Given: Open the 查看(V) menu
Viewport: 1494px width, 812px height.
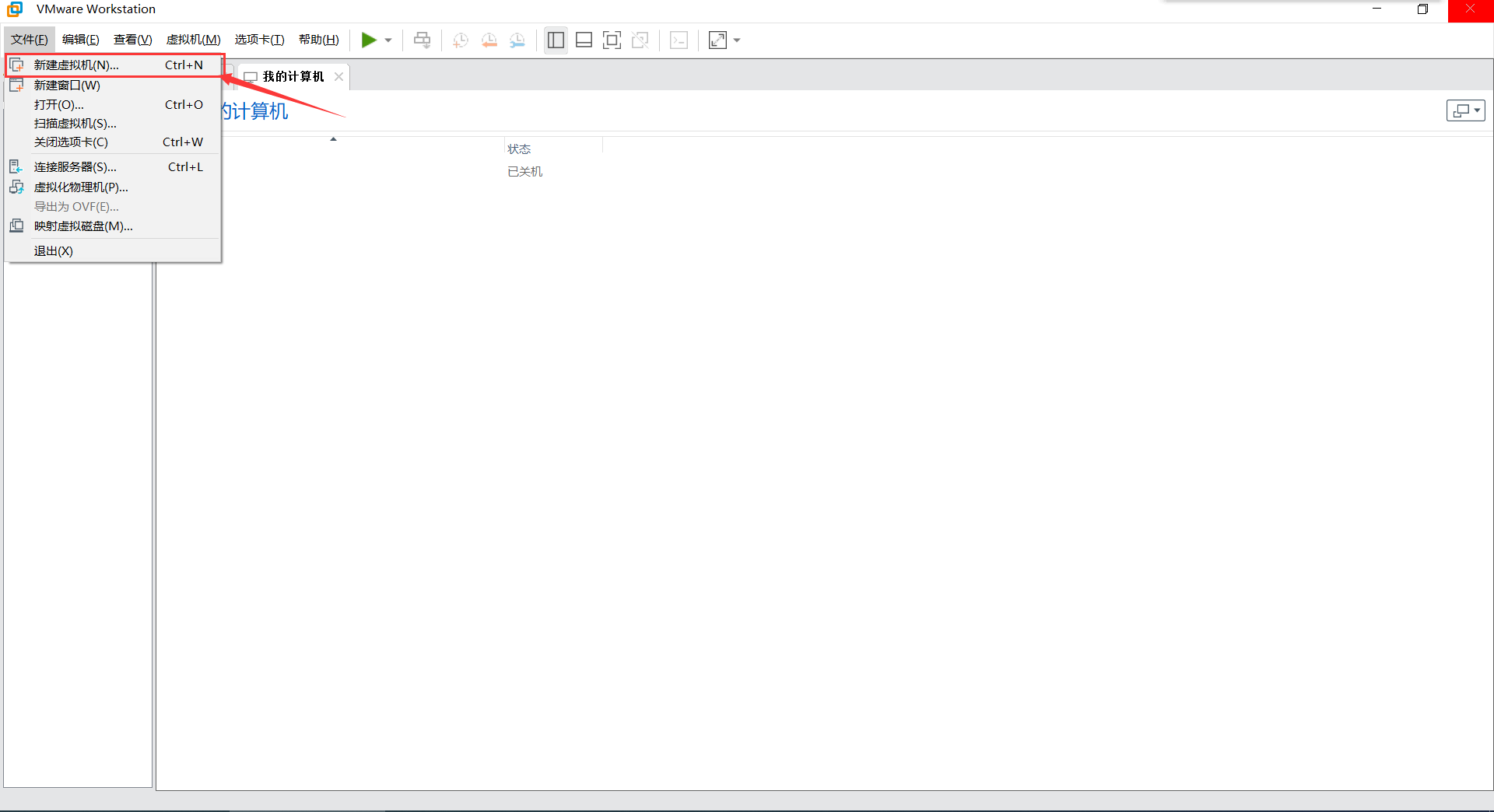Looking at the screenshot, I should tap(133, 40).
